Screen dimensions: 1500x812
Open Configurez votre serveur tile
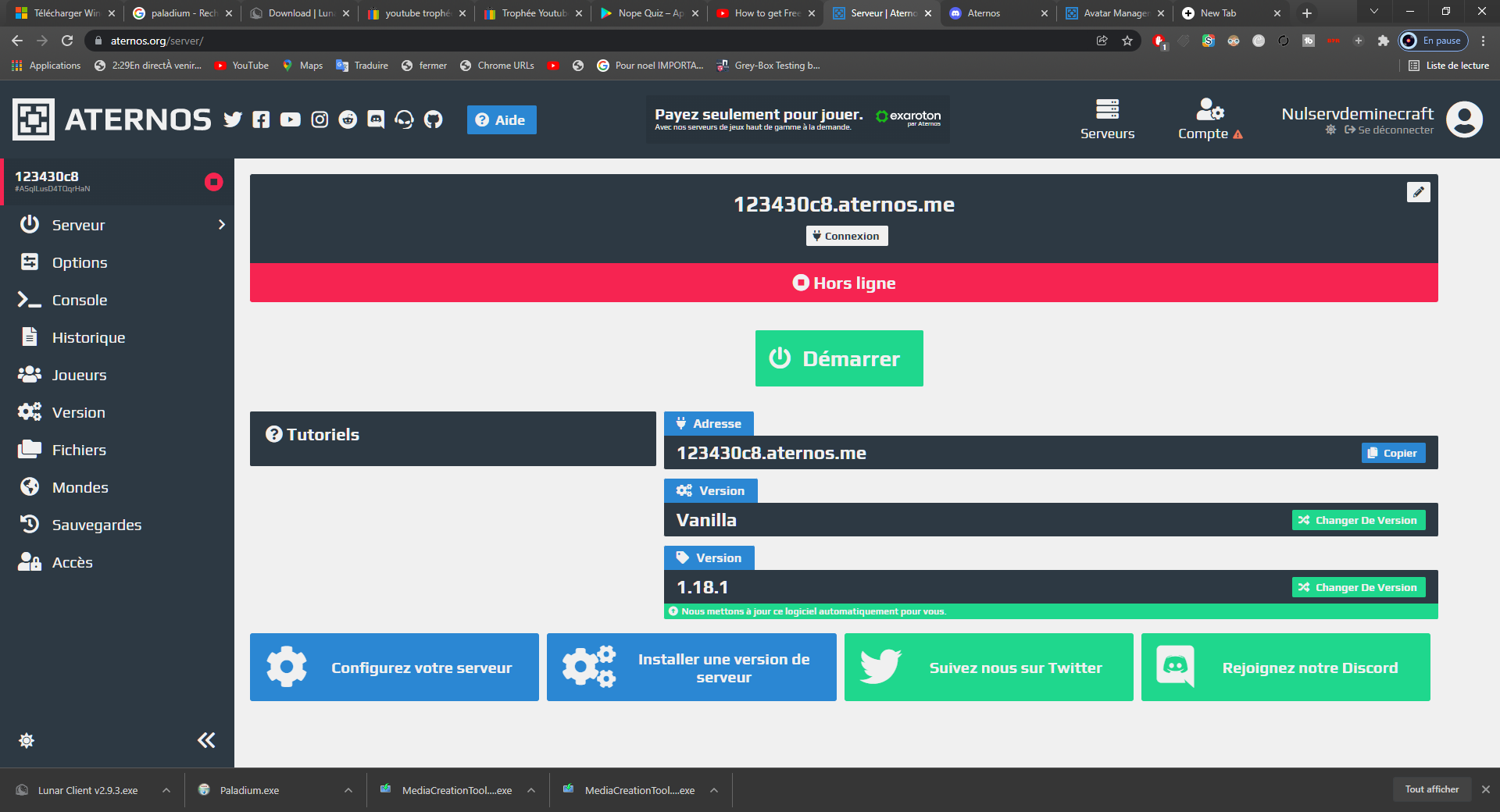coord(395,667)
